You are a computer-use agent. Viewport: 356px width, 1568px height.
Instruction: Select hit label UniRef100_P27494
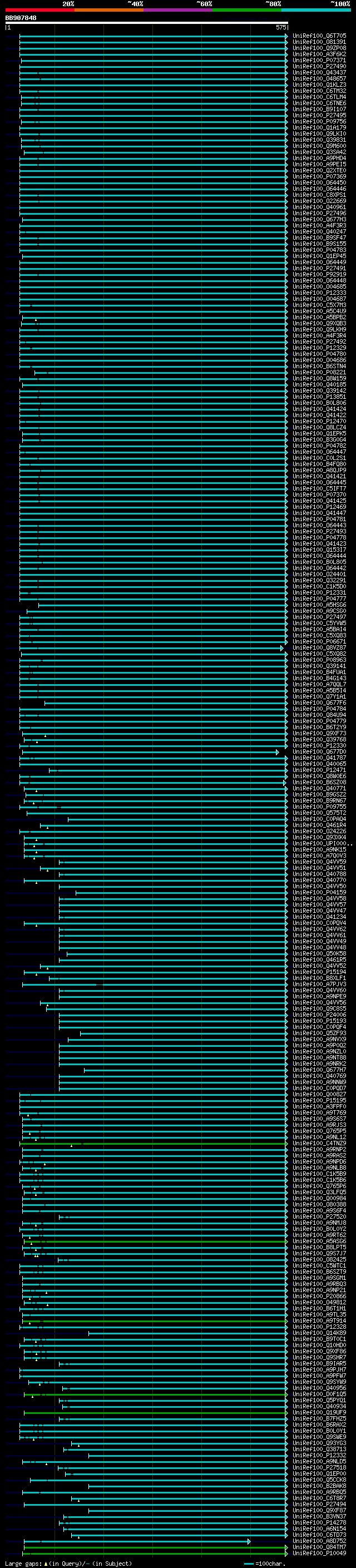tap(319, 1504)
